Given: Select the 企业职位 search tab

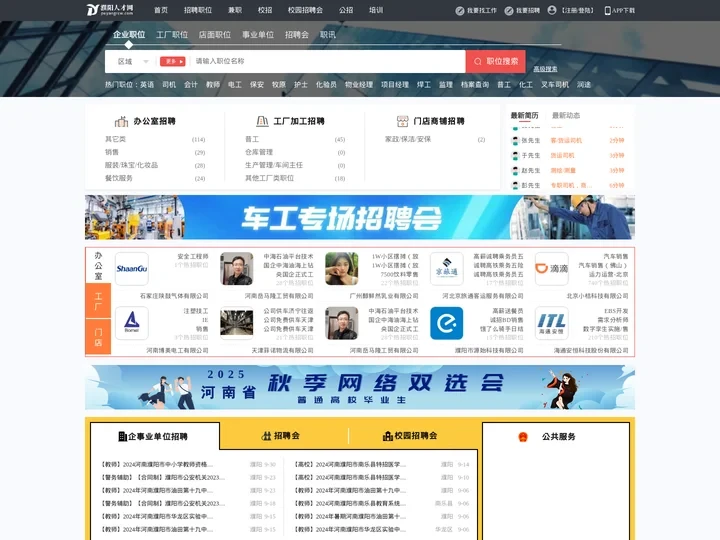Looking at the screenshot, I should point(129,34).
